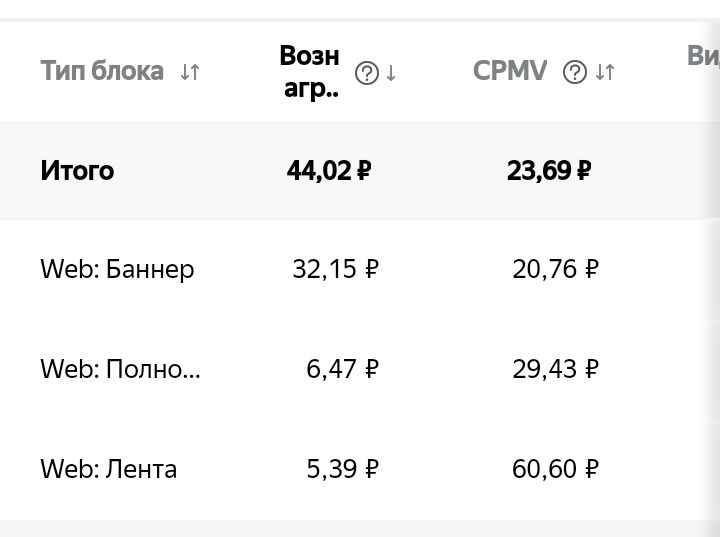Click CPMV 60,60 ₽ in Лента row

pos(556,469)
